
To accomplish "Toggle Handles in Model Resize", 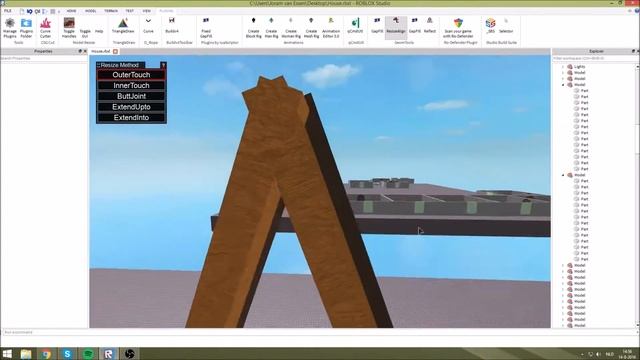I will coord(69,28).
